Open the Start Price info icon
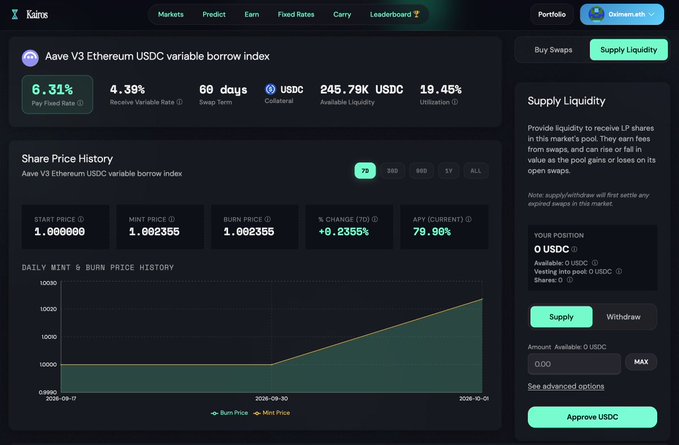 tap(81, 219)
